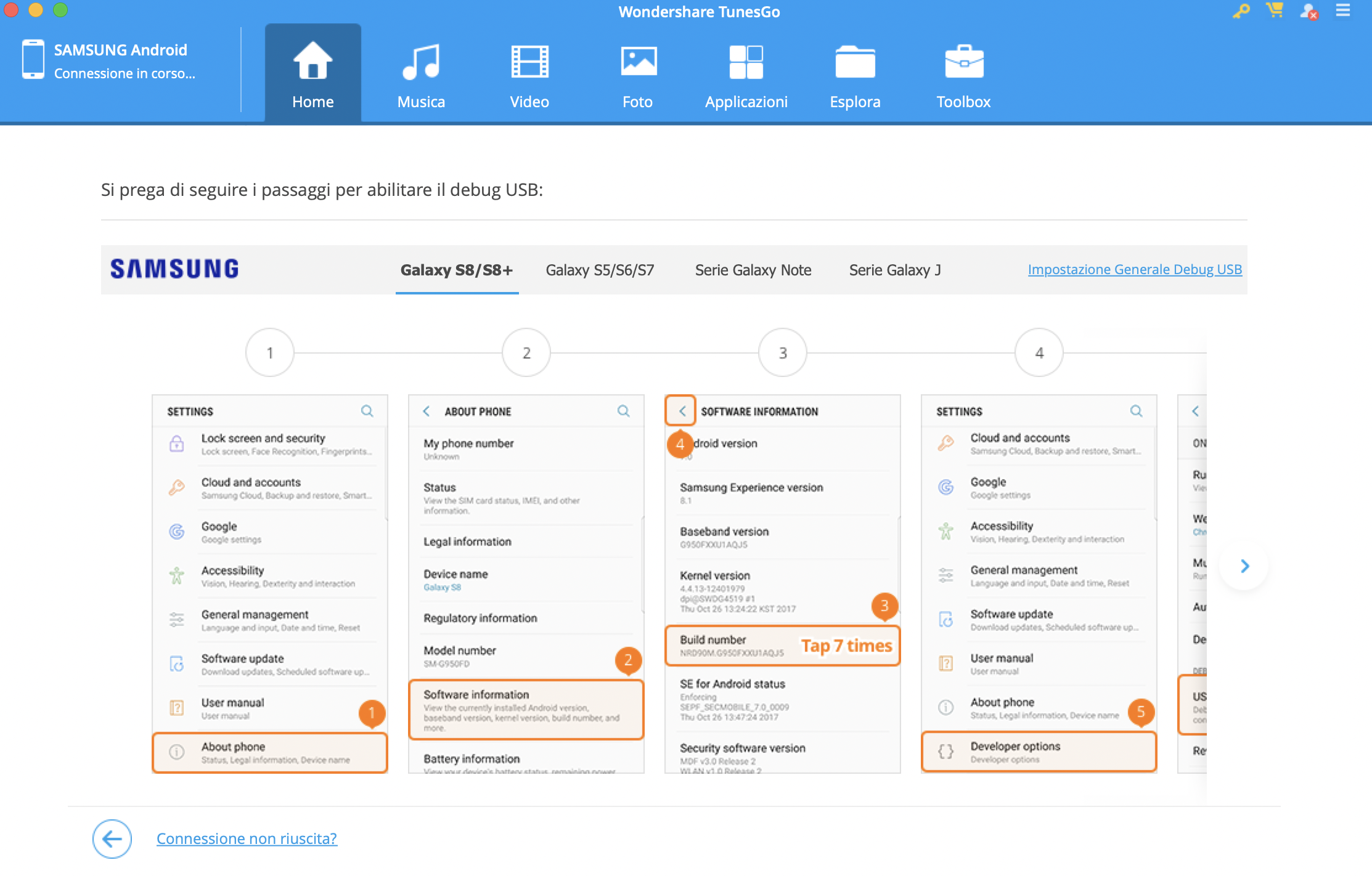Click the key registration icon
The height and width of the screenshot is (876, 1372).
pyautogui.click(x=1241, y=11)
